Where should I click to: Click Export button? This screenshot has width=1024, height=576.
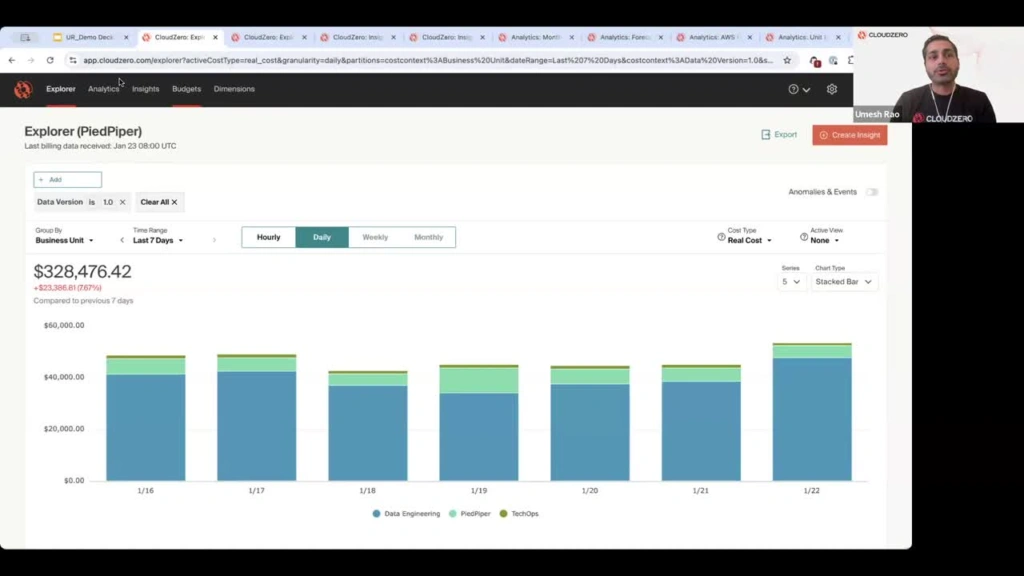[779, 135]
